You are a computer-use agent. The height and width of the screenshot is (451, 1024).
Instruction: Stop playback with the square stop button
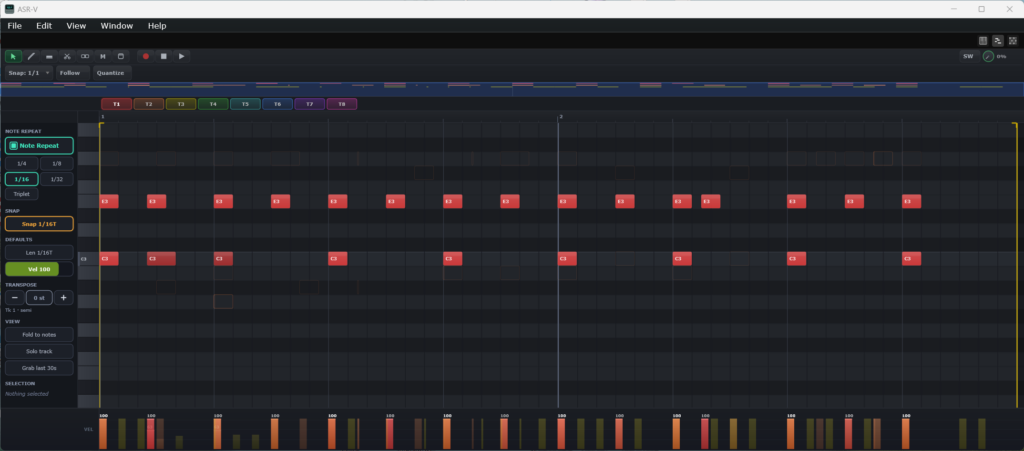pyautogui.click(x=163, y=56)
